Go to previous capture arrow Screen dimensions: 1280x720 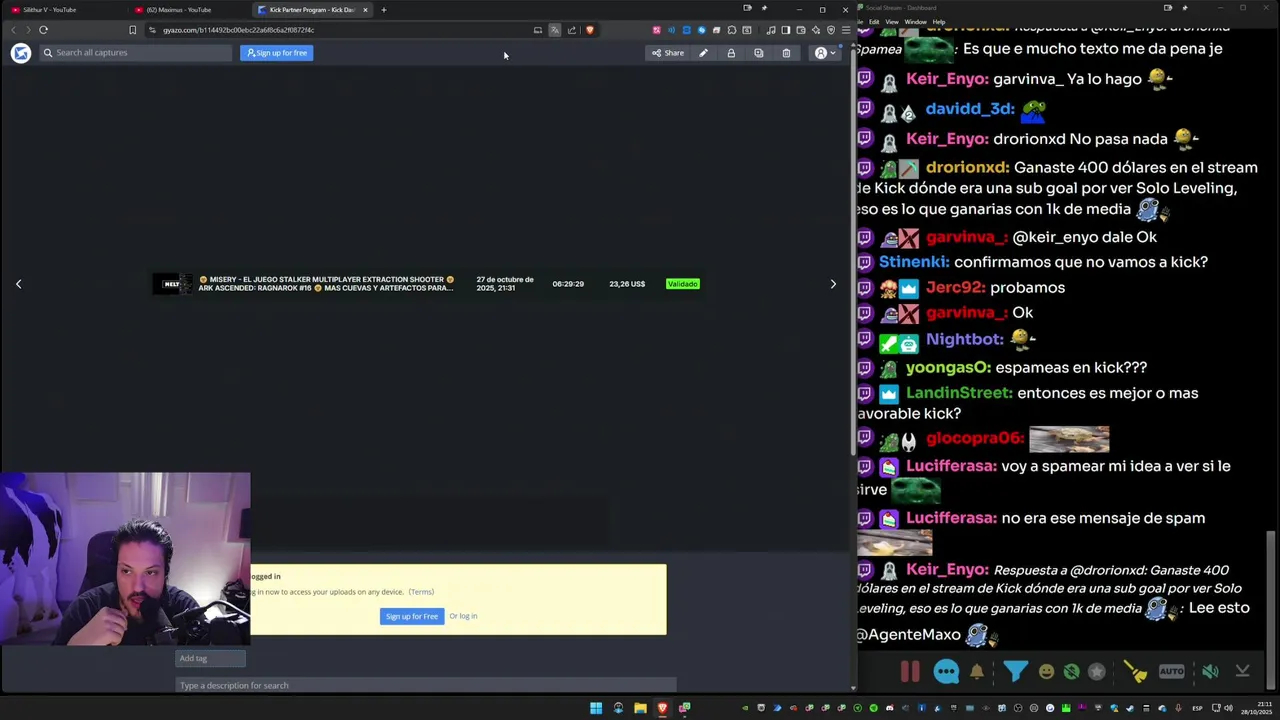18,284
